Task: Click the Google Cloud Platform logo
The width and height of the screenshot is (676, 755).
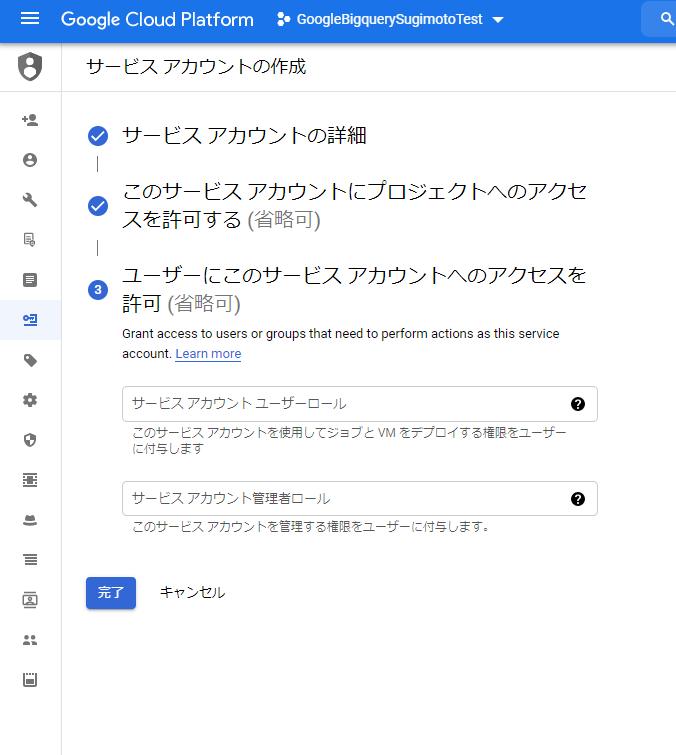Action: tap(157, 20)
